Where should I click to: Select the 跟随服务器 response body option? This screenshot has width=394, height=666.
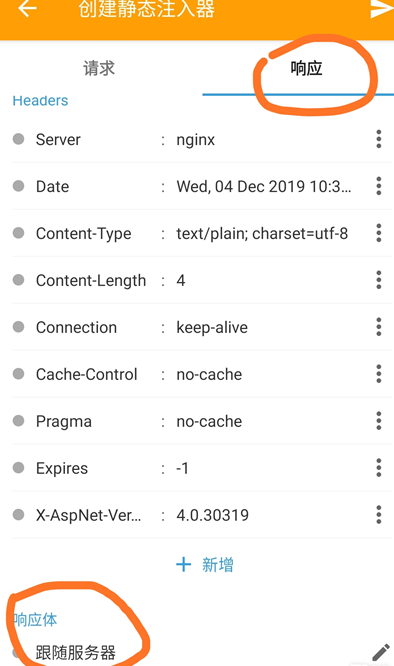click(76, 652)
